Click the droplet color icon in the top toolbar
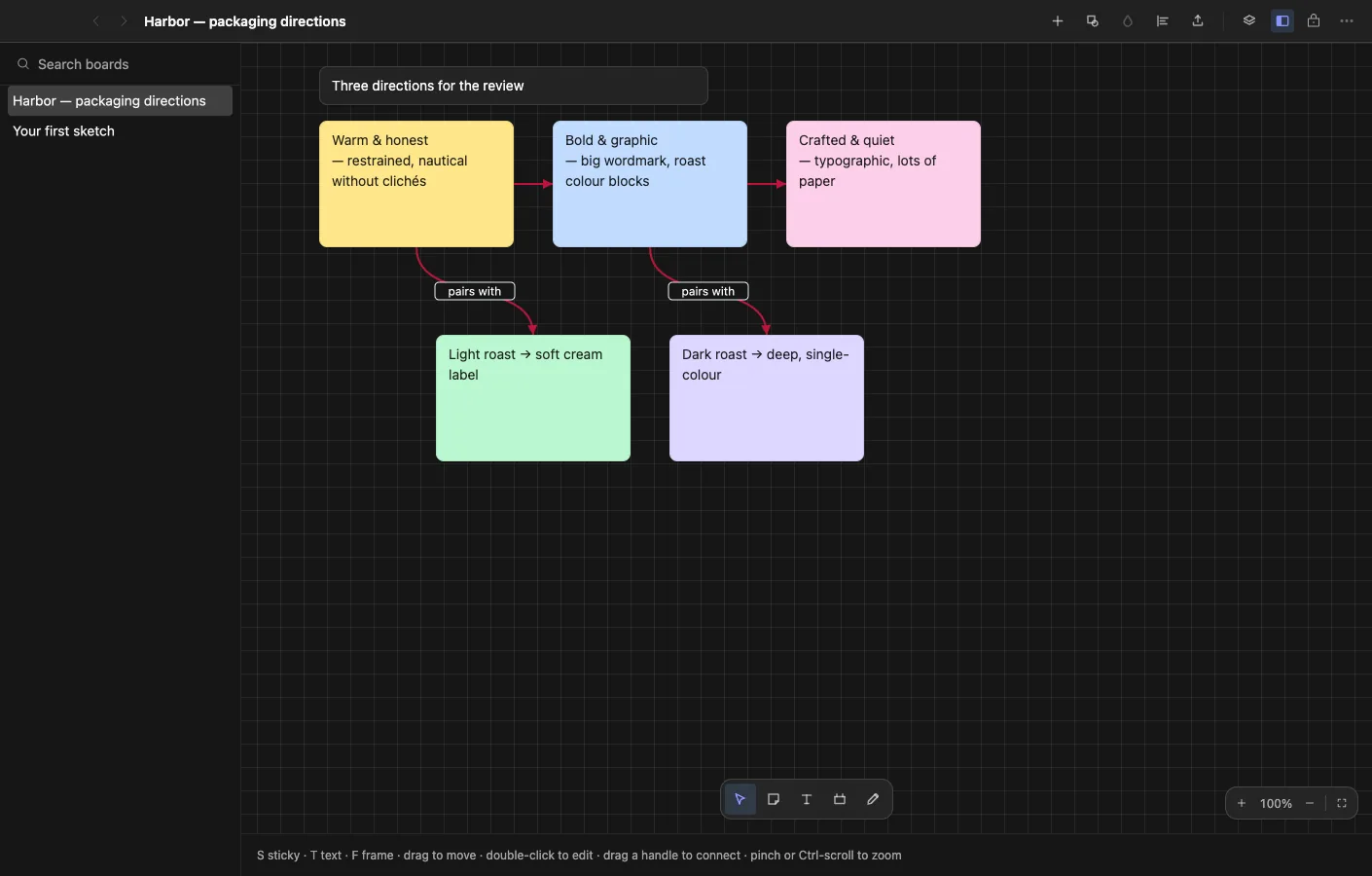 tap(1128, 20)
